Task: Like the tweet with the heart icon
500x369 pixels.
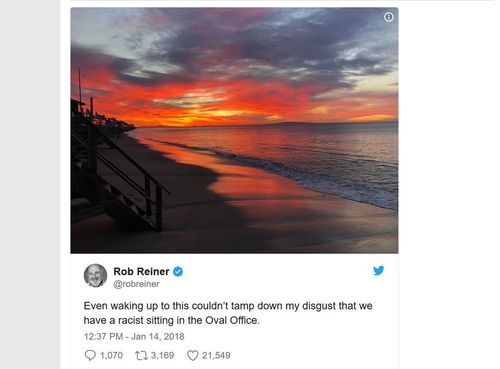Action: tap(192, 356)
